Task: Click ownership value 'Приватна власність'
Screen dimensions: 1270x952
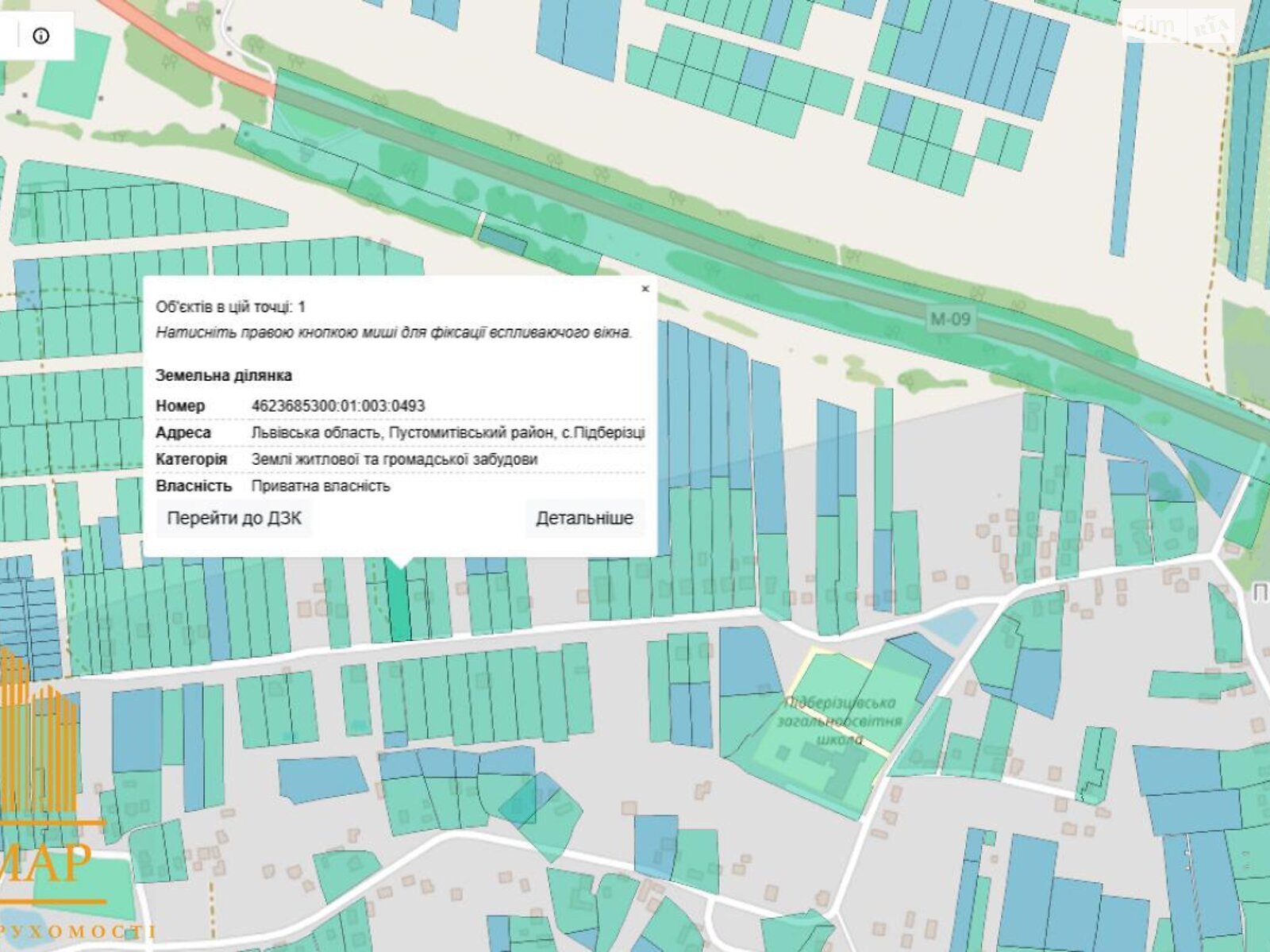Action: [321, 486]
